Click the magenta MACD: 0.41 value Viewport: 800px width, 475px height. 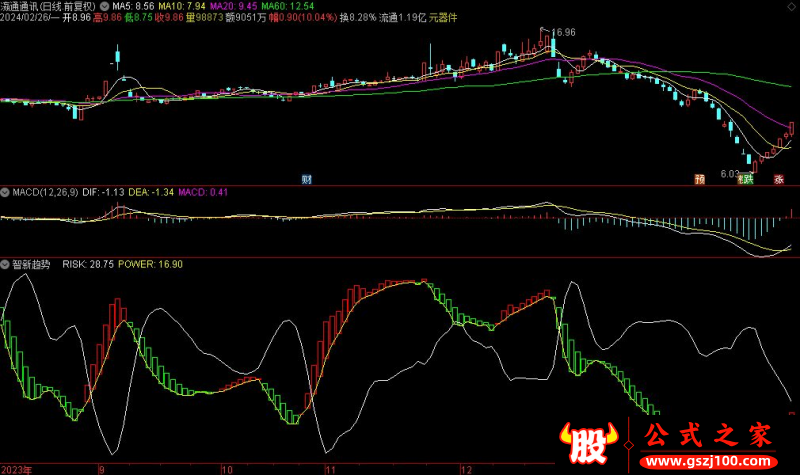(203, 192)
